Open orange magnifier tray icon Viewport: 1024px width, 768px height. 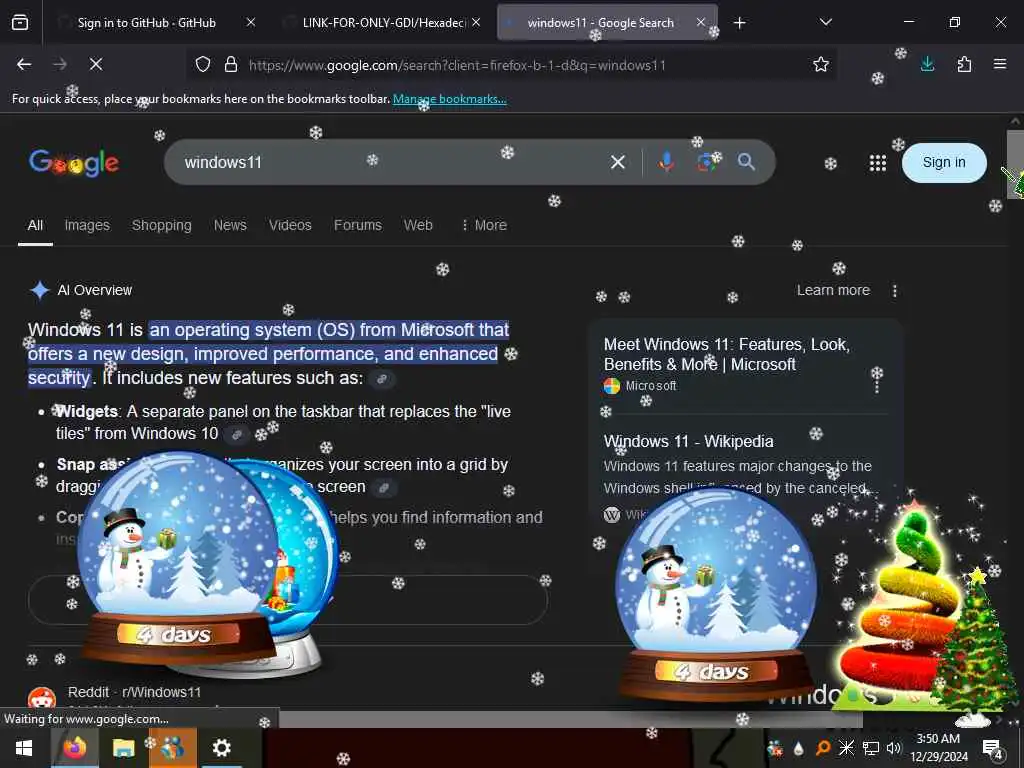823,748
